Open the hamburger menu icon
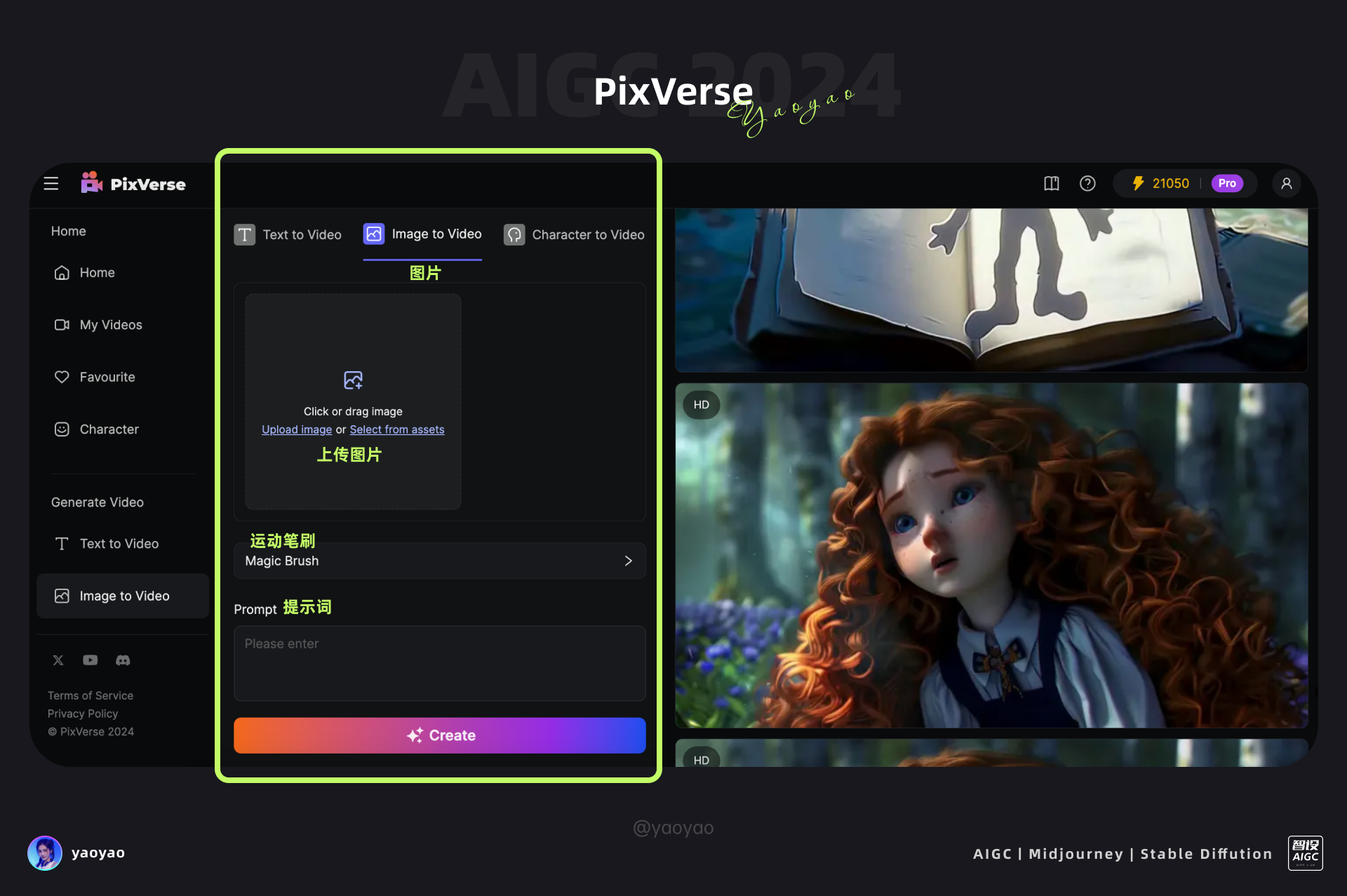 (51, 184)
